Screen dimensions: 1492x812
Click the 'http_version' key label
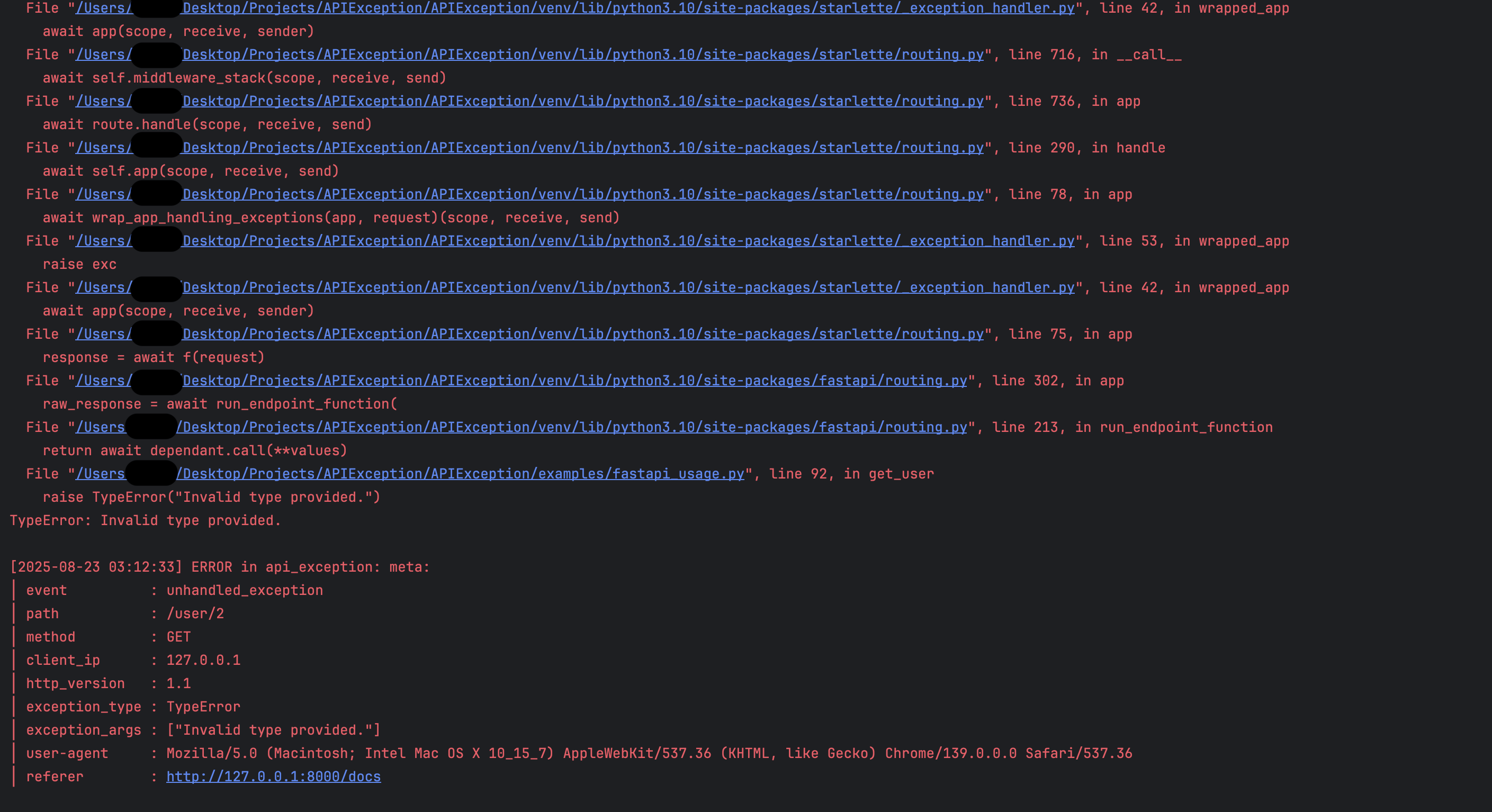pyautogui.click(x=75, y=683)
